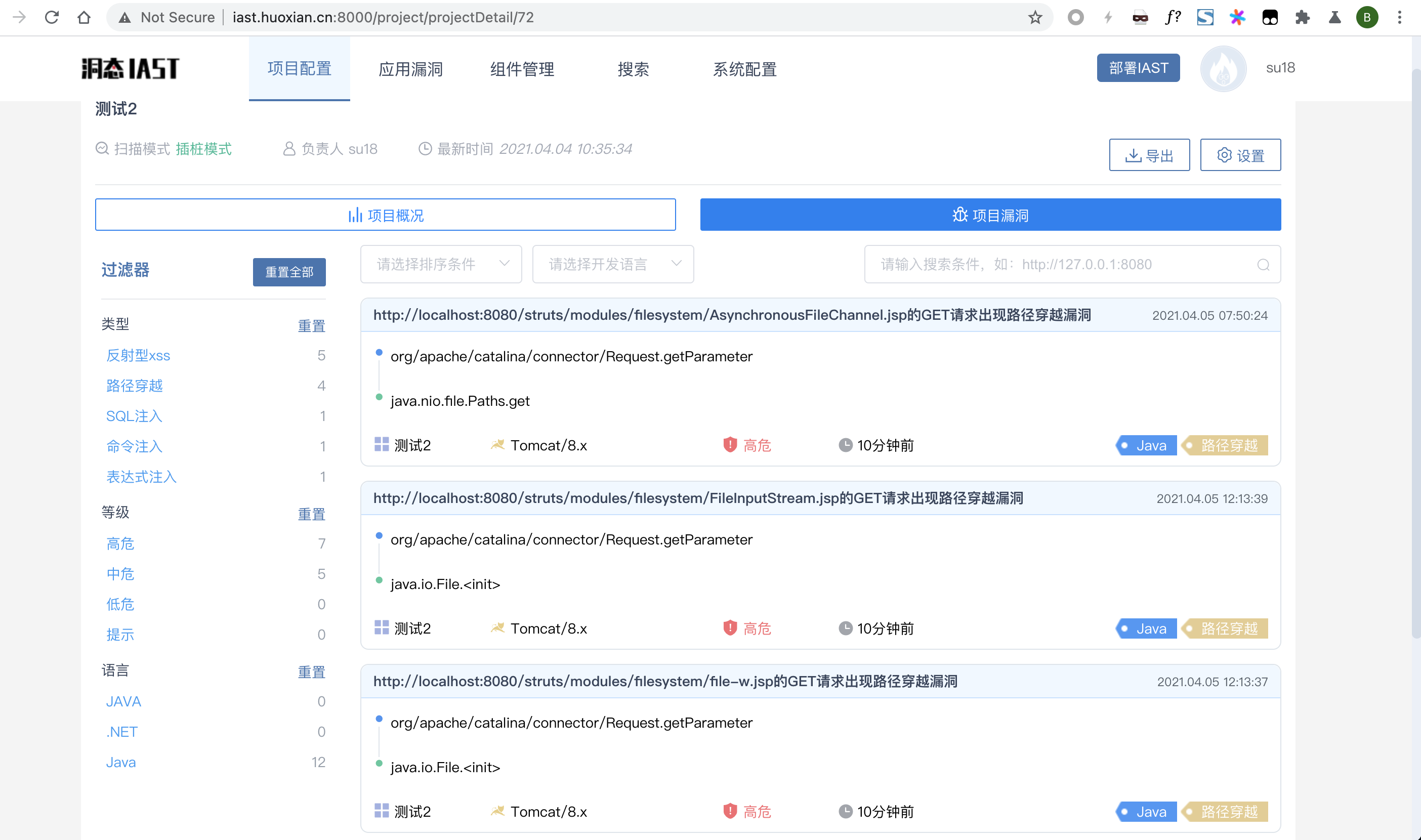
Task: Click the search magnifier icon in search box
Action: (1263, 264)
